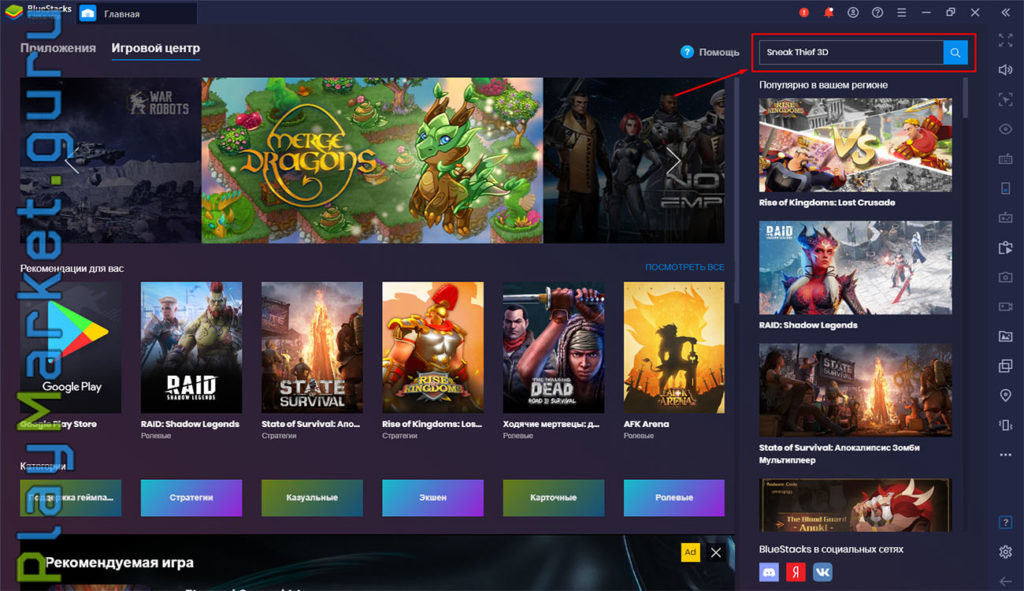Click the back arrow in the sidebar
This screenshot has height=591, width=1024.
point(1005,581)
